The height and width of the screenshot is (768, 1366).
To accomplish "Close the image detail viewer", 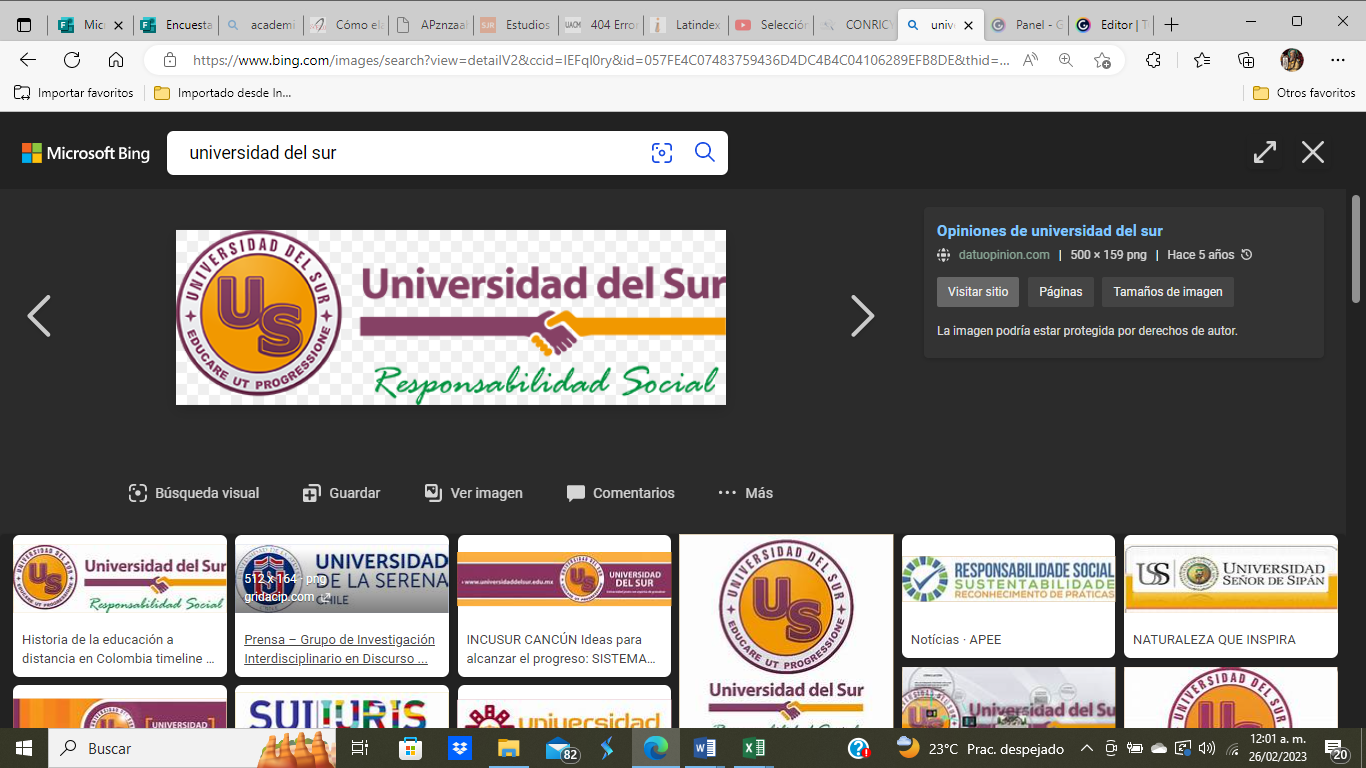I will pos(1312,153).
